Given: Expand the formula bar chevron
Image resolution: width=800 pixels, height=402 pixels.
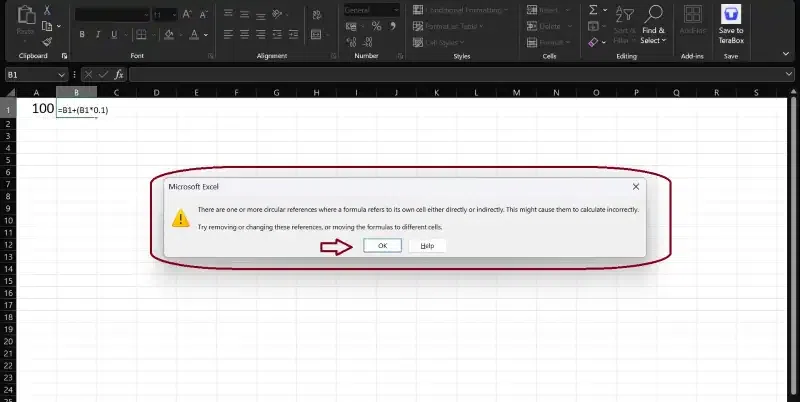Looking at the screenshot, I should pyautogui.click(x=789, y=75).
